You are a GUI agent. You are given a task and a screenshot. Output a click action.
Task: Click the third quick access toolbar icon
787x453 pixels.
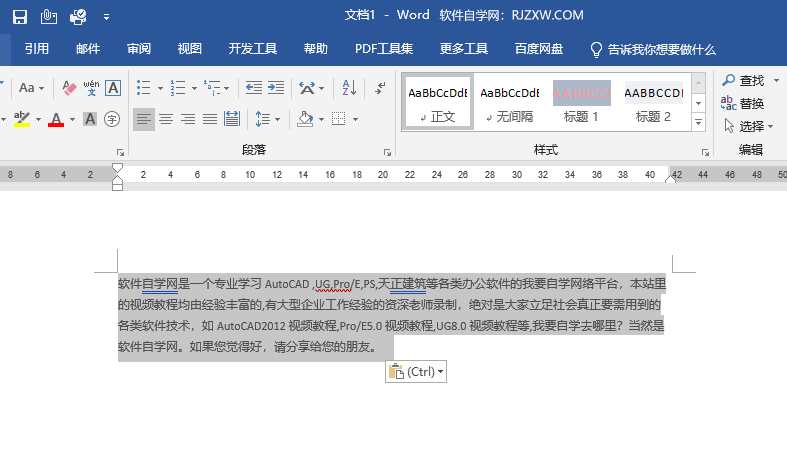[x=78, y=17]
